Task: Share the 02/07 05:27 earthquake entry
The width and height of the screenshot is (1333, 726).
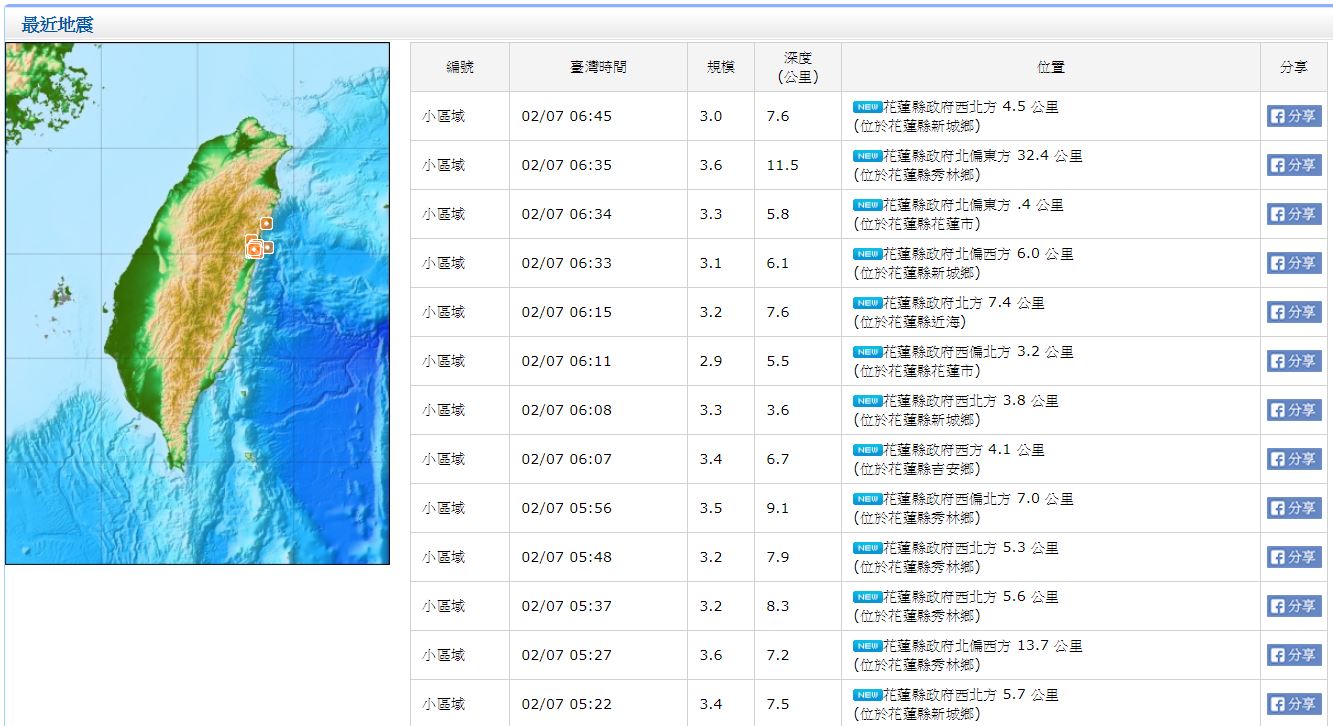Action: pyautogui.click(x=1294, y=655)
